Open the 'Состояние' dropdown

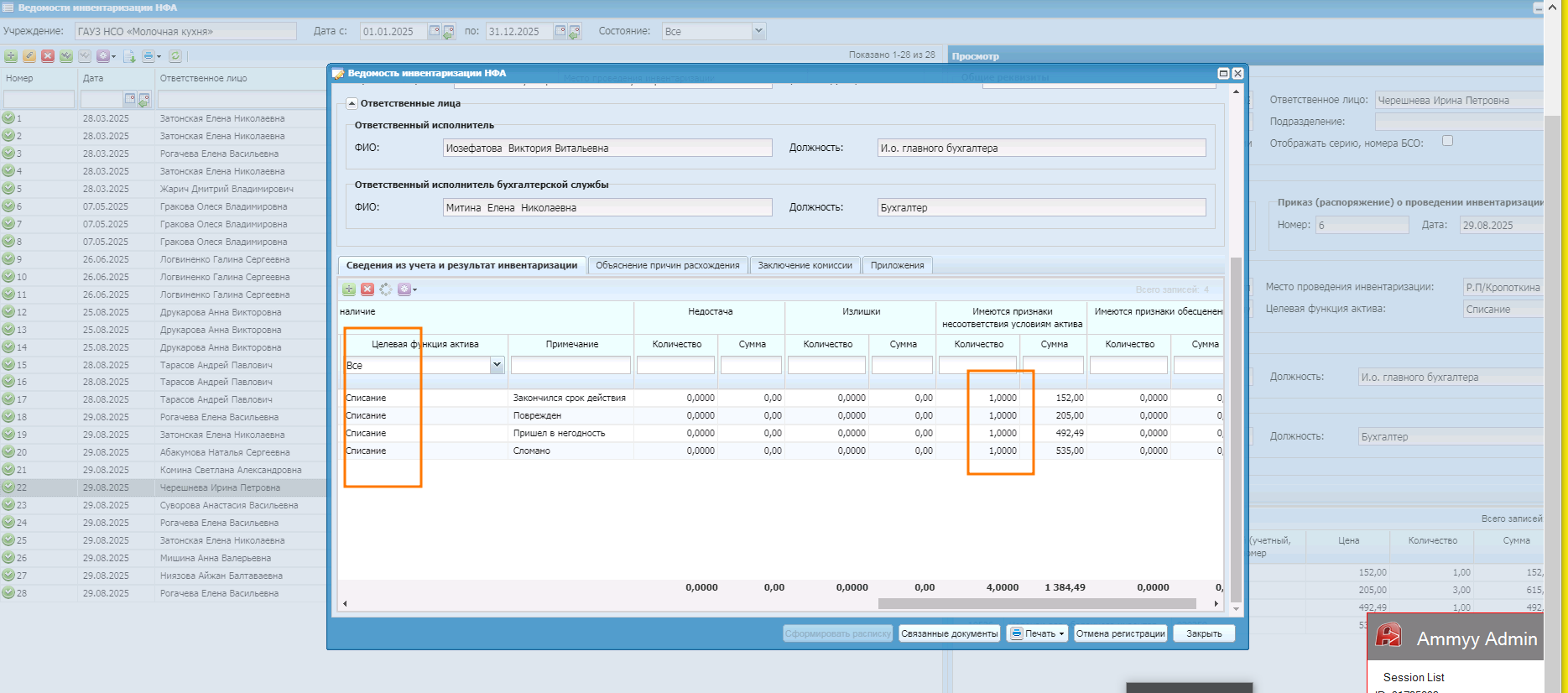click(758, 31)
